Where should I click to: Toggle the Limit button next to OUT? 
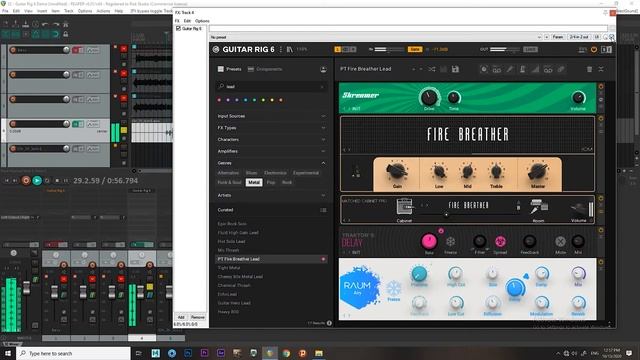[x=530, y=49]
